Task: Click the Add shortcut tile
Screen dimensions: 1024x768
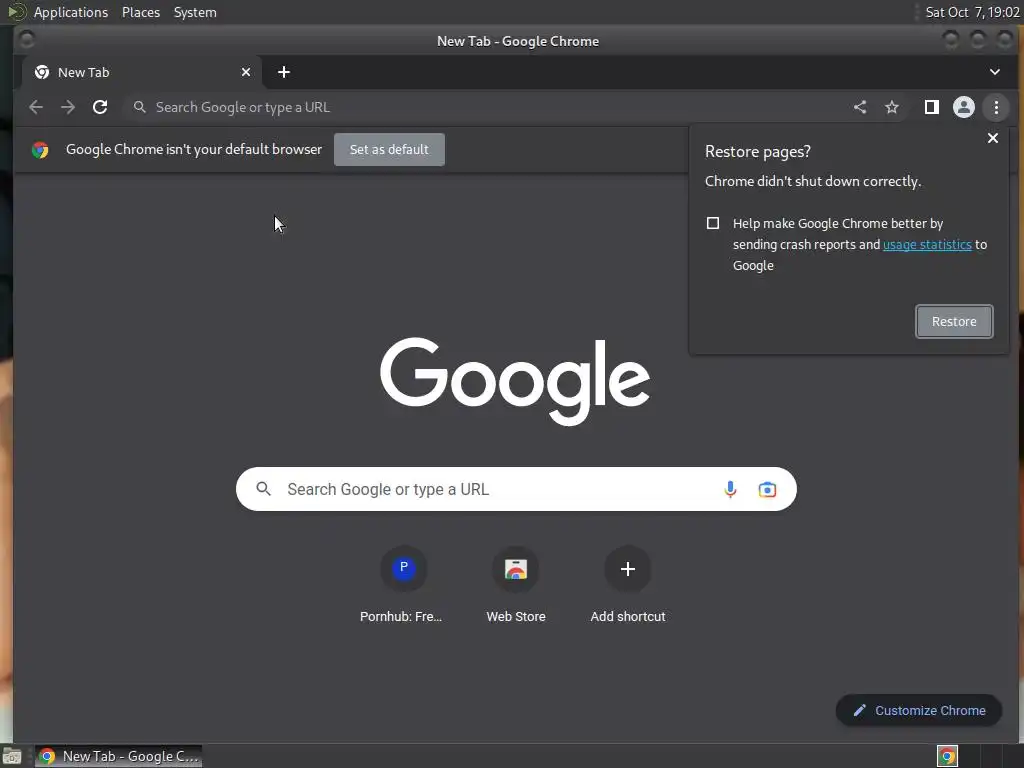Action: 628,584
